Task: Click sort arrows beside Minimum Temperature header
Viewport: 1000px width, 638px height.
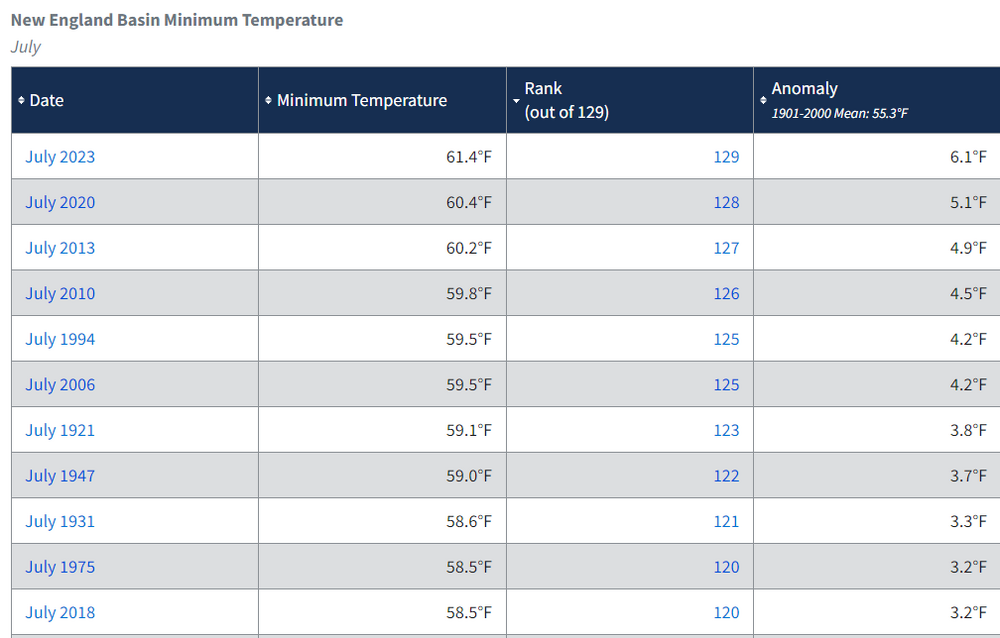Action: (x=268, y=100)
